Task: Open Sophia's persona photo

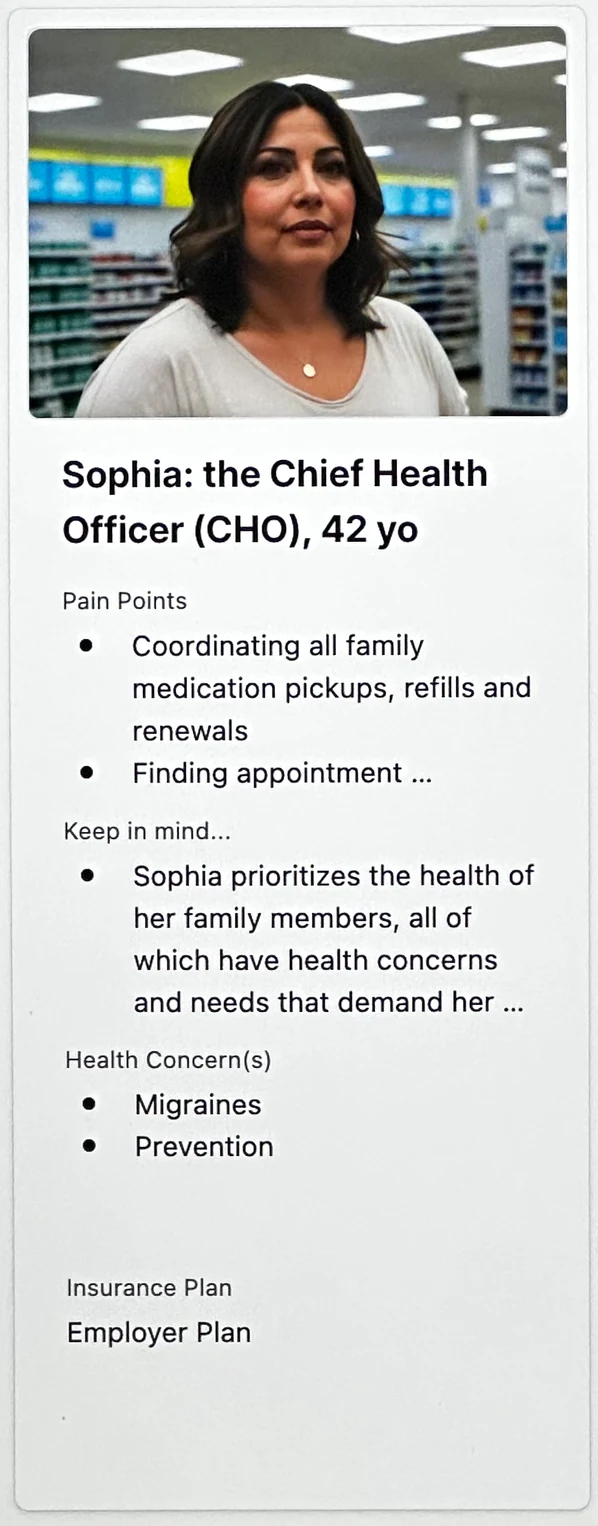Action: point(298,222)
